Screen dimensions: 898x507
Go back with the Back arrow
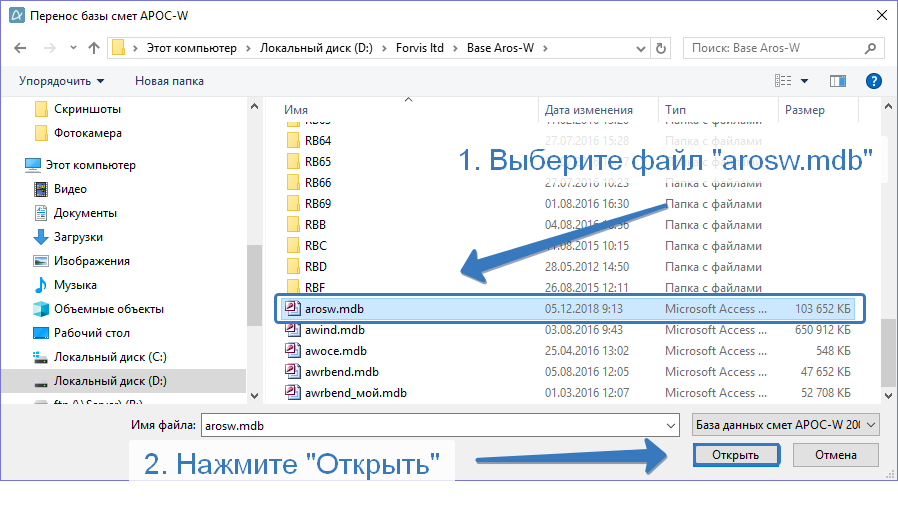pyautogui.click(x=20, y=48)
